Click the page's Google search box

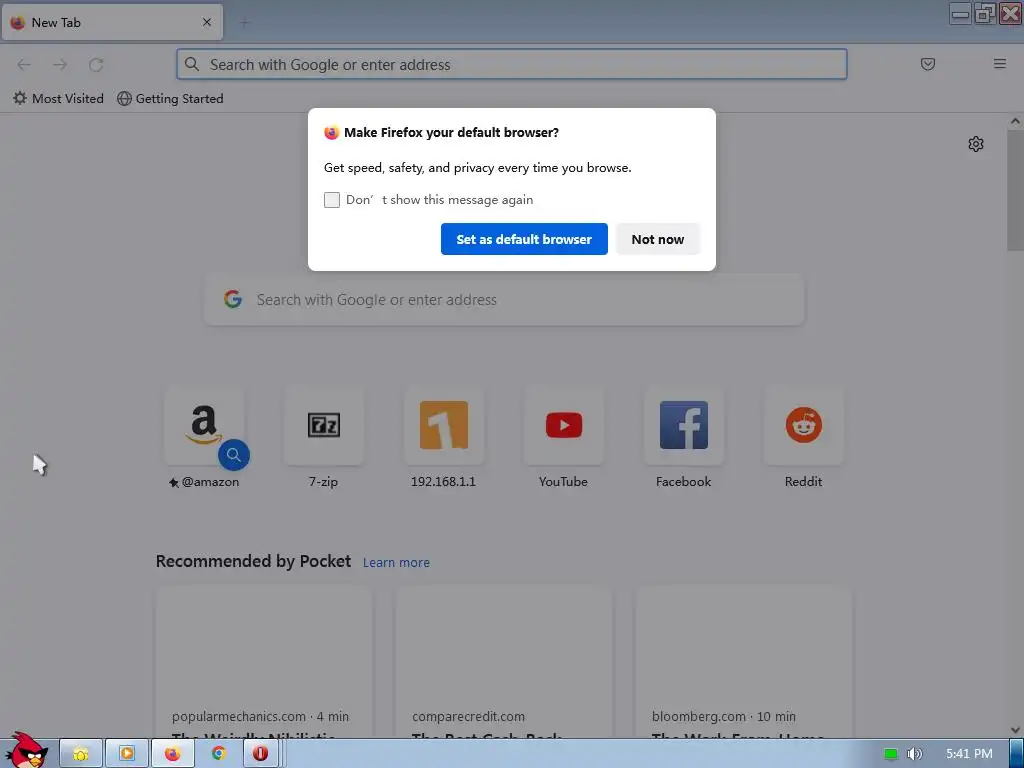pyautogui.click(x=504, y=300)
